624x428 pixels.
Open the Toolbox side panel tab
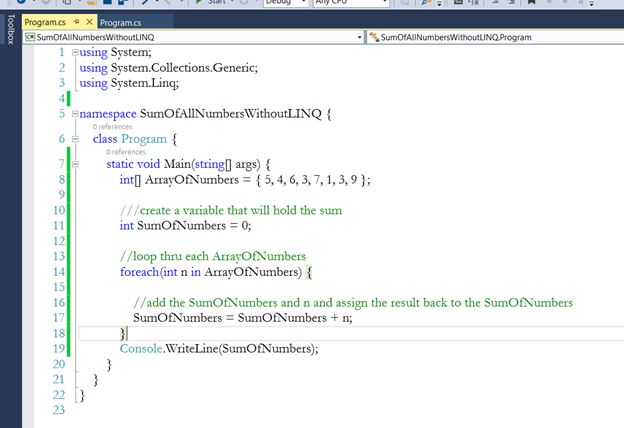[11, 29]
